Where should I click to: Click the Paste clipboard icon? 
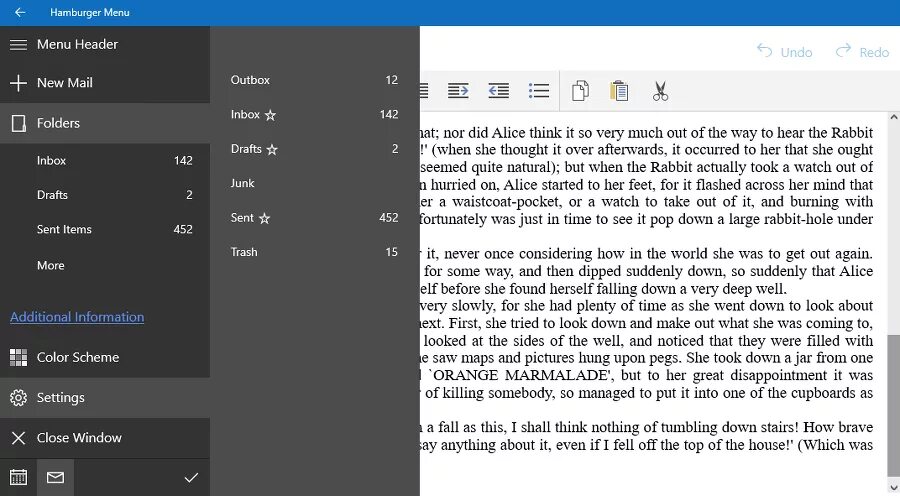coord(619,91)
